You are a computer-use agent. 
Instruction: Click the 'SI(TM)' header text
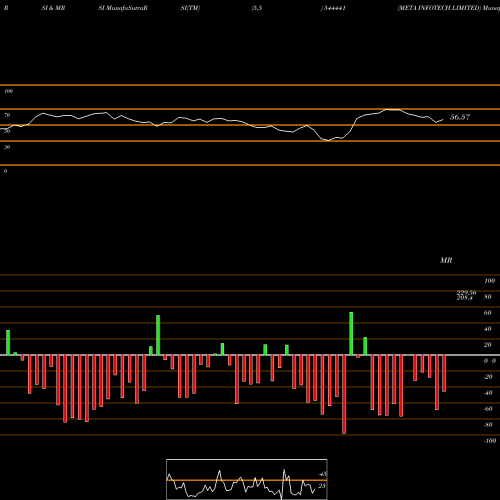click(x=190, y=8)
